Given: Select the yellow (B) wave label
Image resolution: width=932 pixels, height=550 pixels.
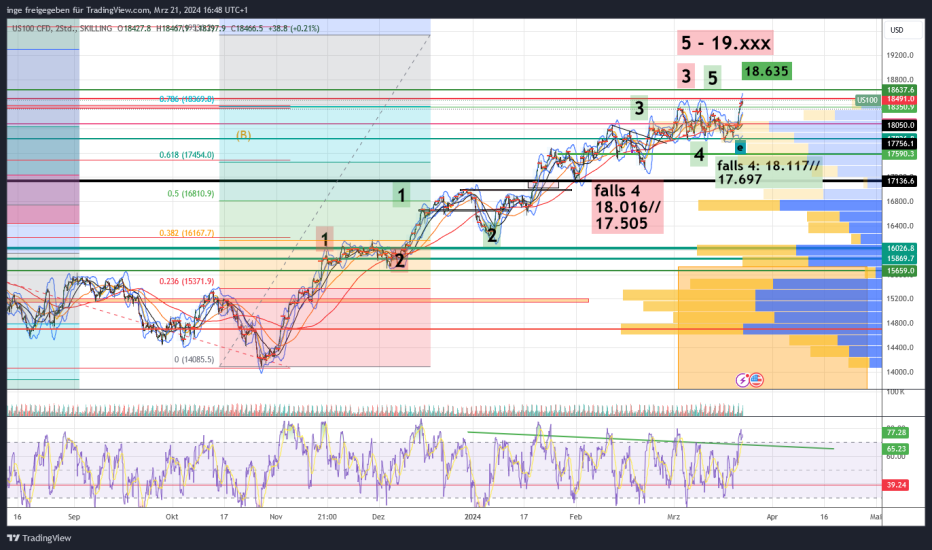Looking at the screenshot, I should pos(243,134).
